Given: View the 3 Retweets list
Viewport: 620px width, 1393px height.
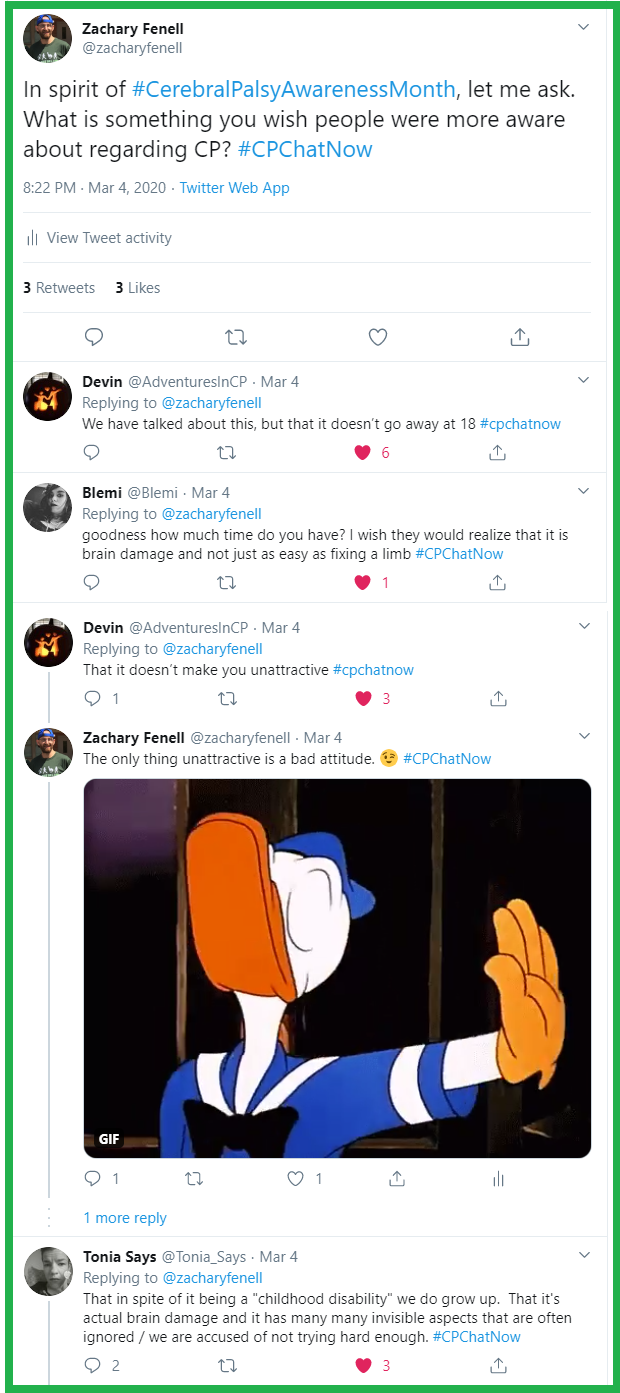Looking at the screenshot, I should (x=60, y=288).
